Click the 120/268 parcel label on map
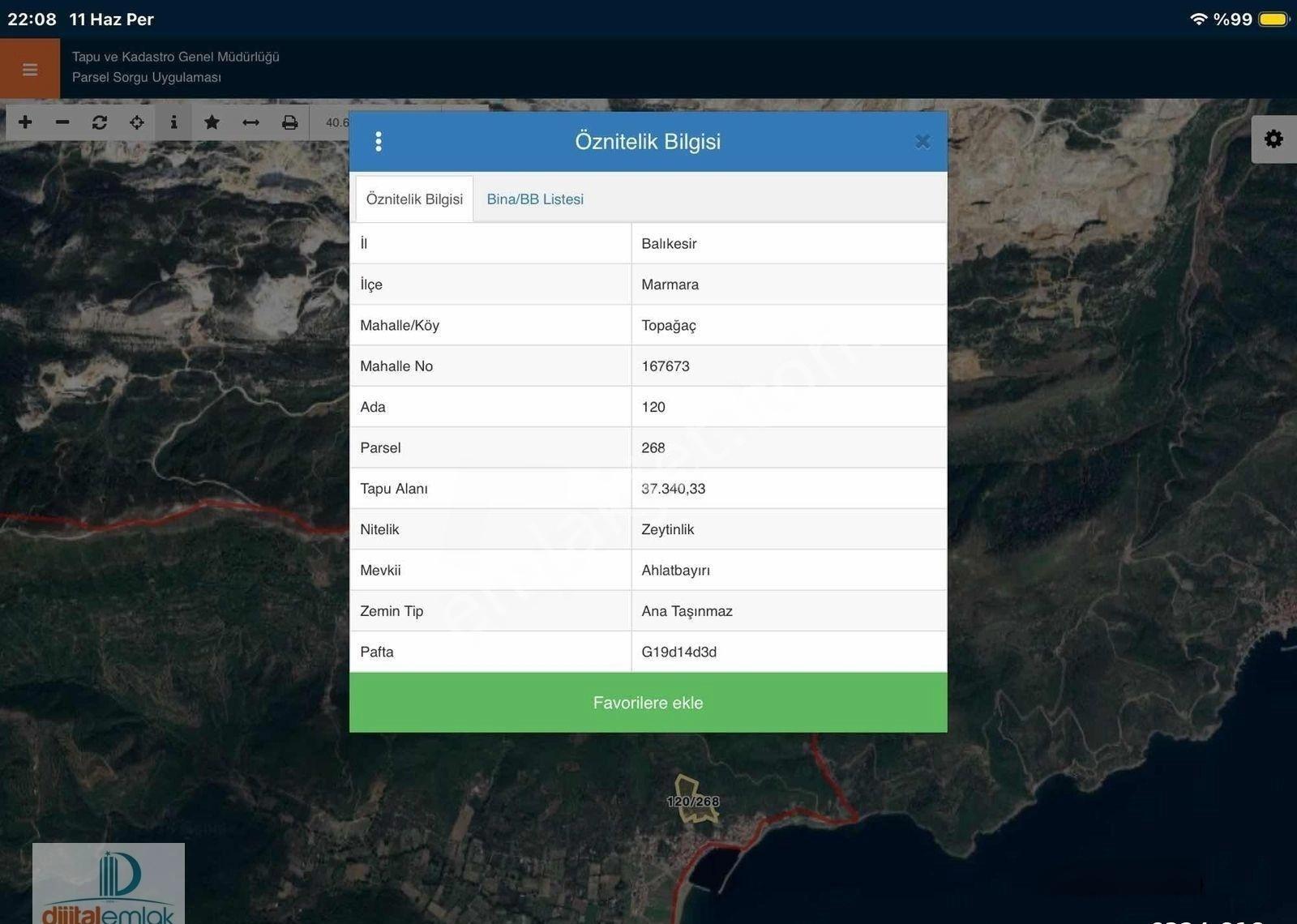Image resolution: width=1297 pixels, height=924 pixels. tap(693, 802)
